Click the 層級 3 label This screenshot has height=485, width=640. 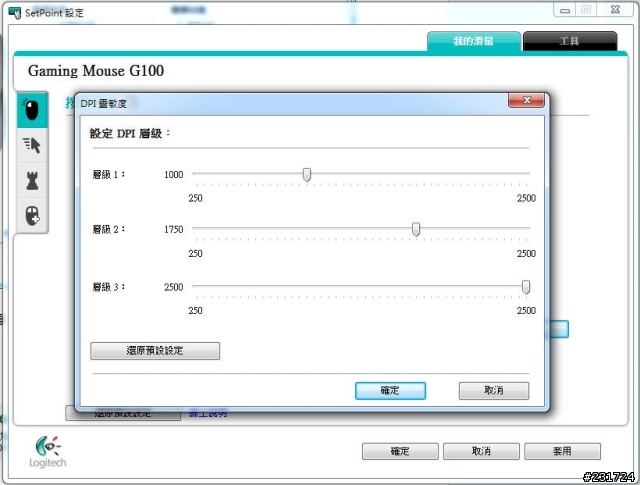pyautogui.click(x=109, y=287)
